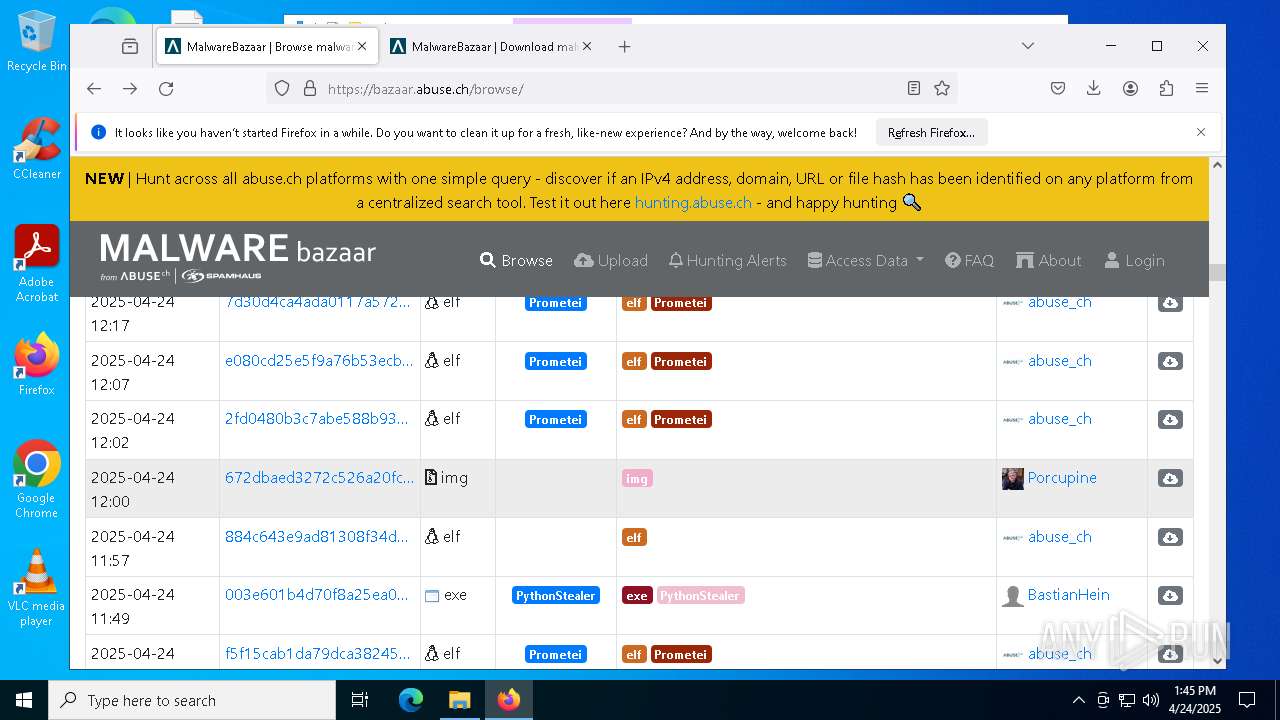1280x720 pixels.
Task: Open reporter BastianHein profile link
Action: tap(1068, 594)
